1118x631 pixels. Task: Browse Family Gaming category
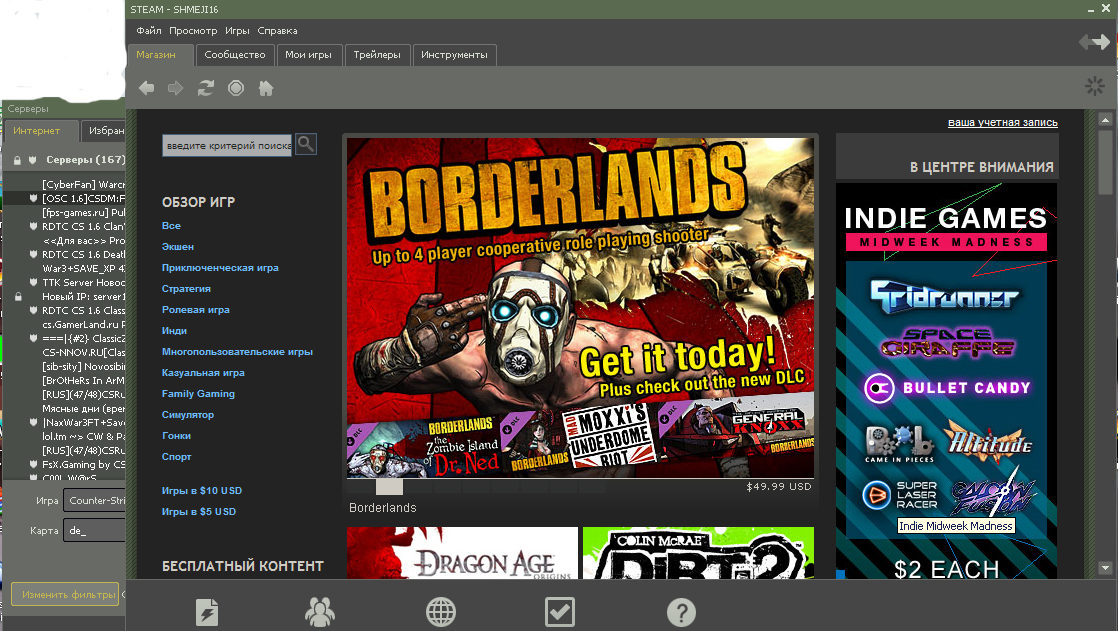198,394
